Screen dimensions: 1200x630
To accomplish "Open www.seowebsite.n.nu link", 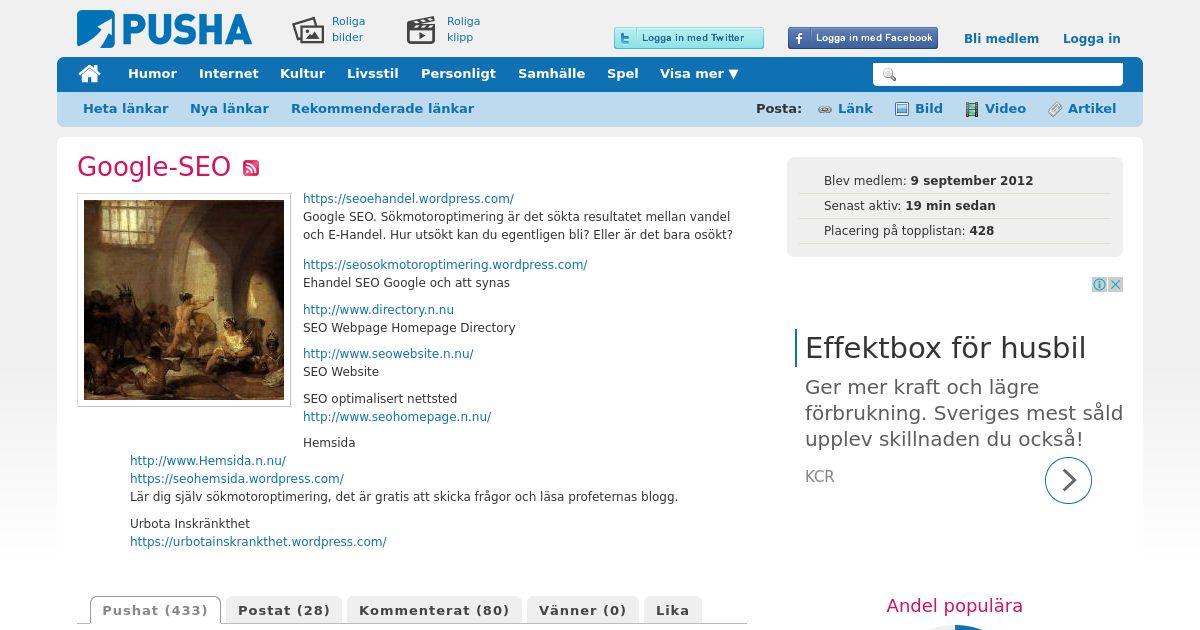I will (388, 354).
